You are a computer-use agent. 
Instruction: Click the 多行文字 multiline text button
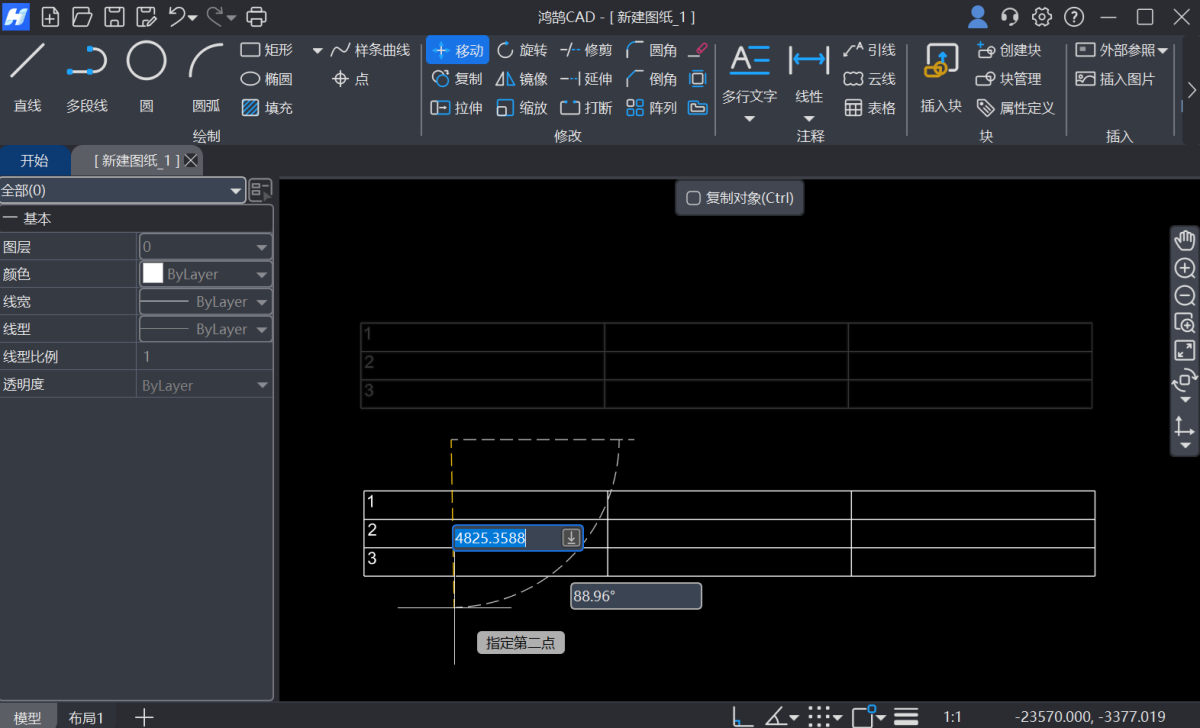point(750,75)
